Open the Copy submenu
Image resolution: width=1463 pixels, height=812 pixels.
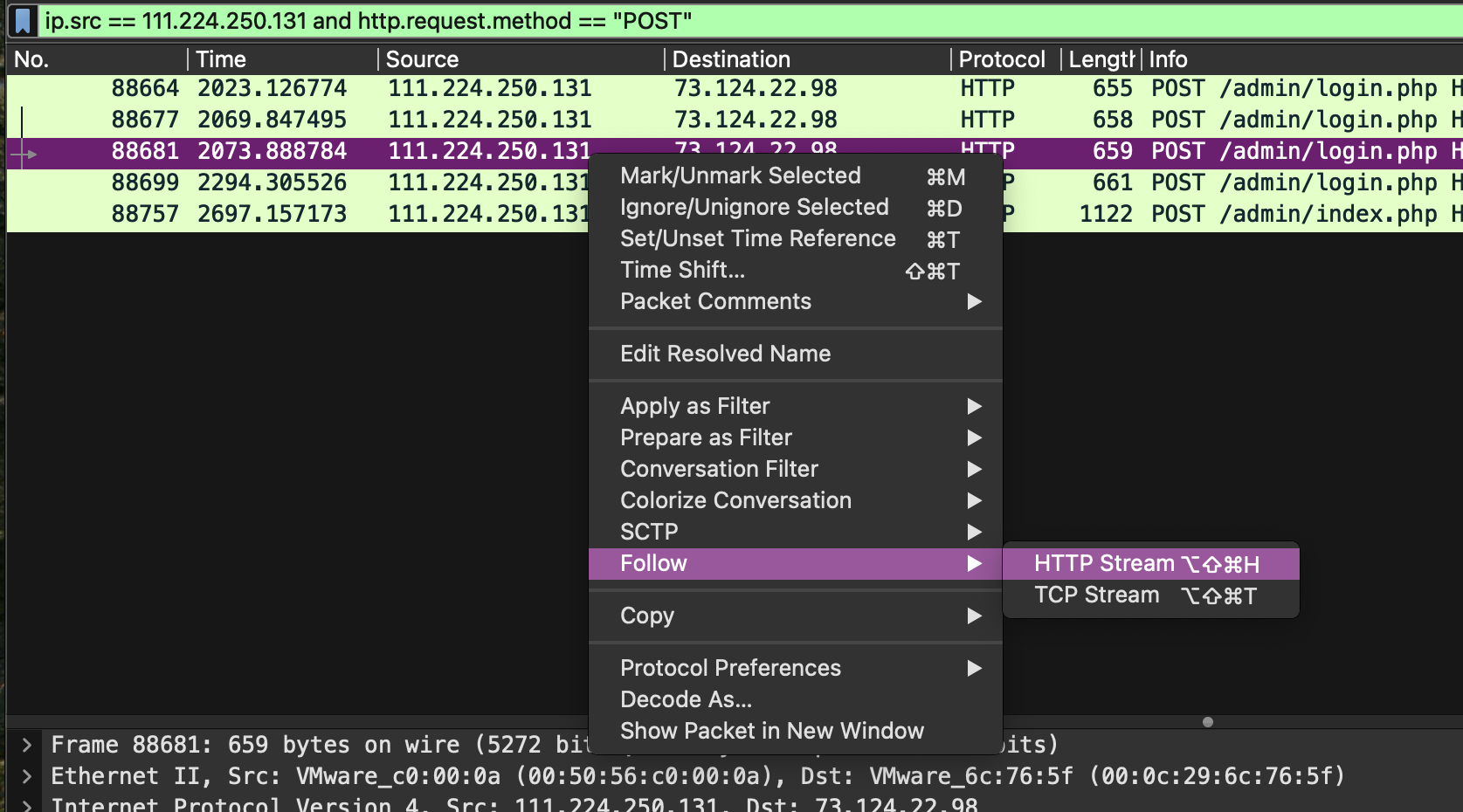point(647,616)
